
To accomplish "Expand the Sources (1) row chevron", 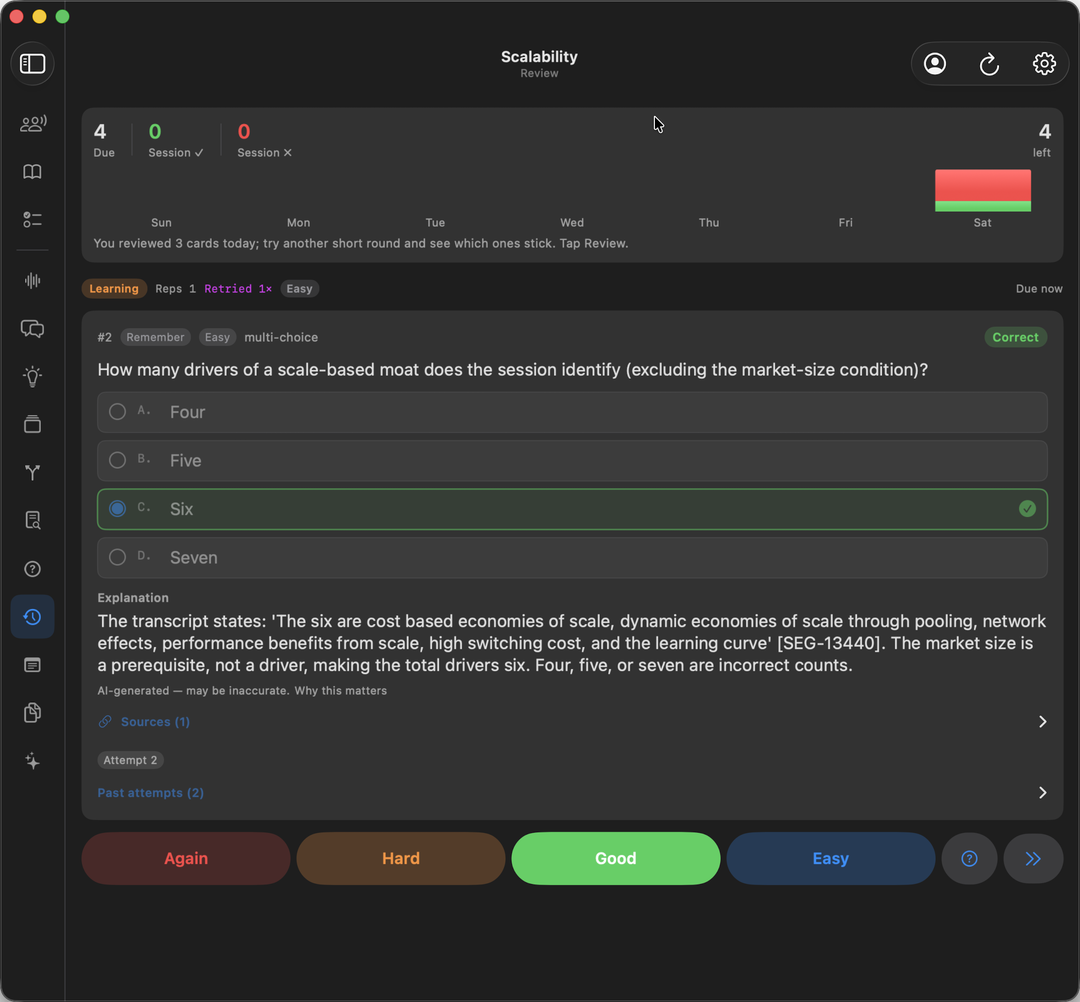I will (x=1042, y=722).
